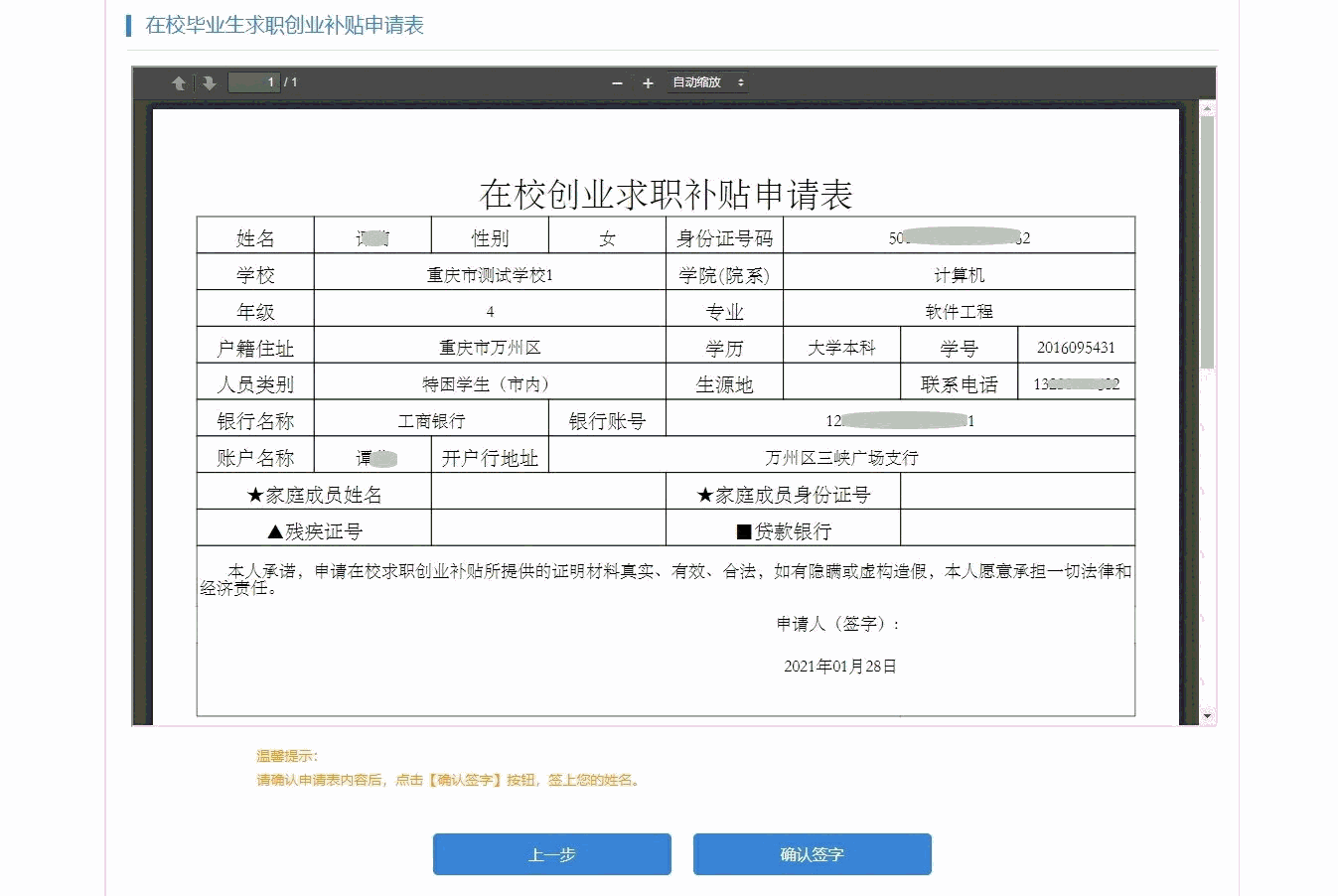Click the empty ★家庭成员姓名 cell

548,491
